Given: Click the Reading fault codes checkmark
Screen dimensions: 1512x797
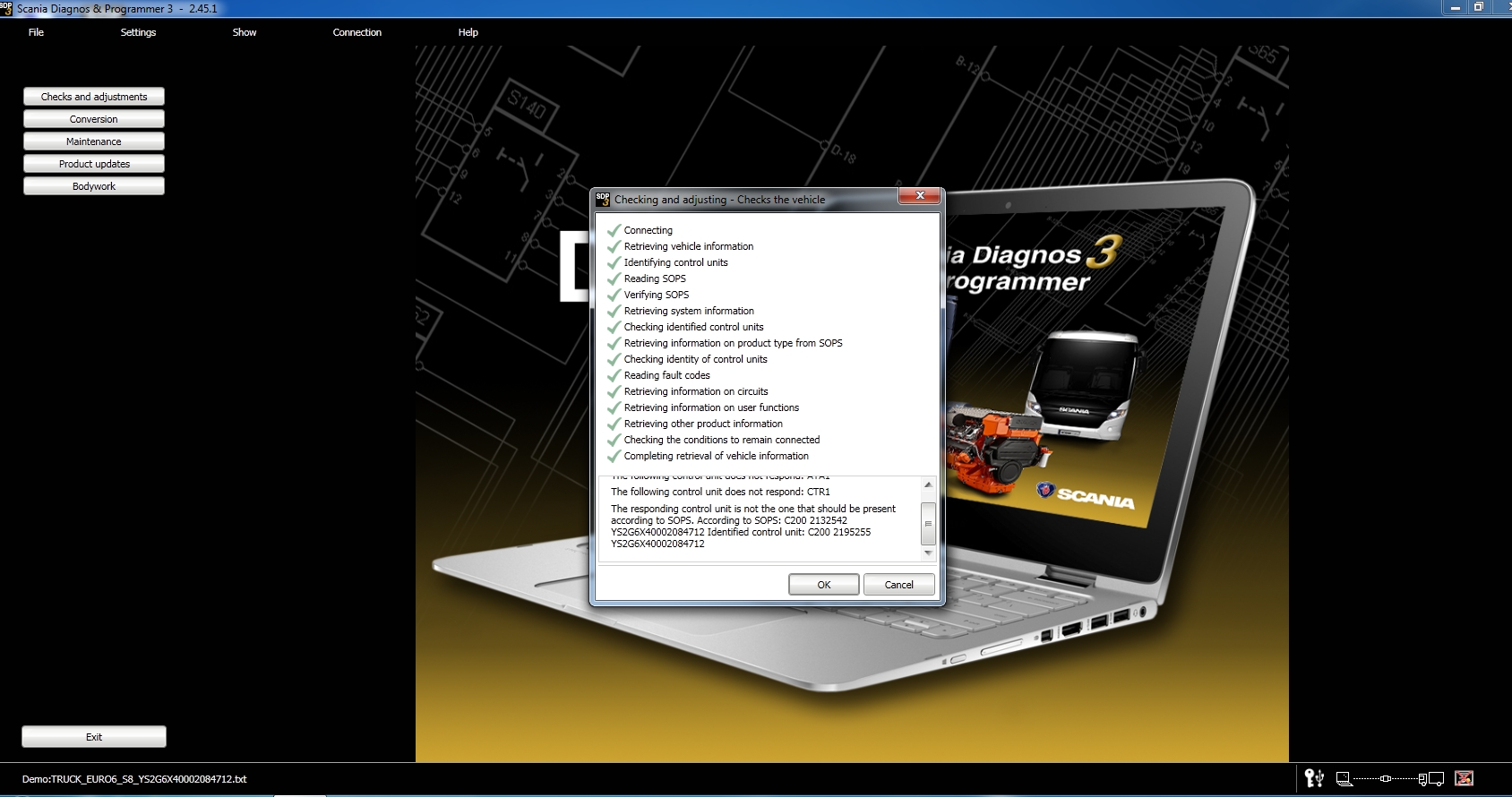Looking at the screenshot, I should (614, 375).
